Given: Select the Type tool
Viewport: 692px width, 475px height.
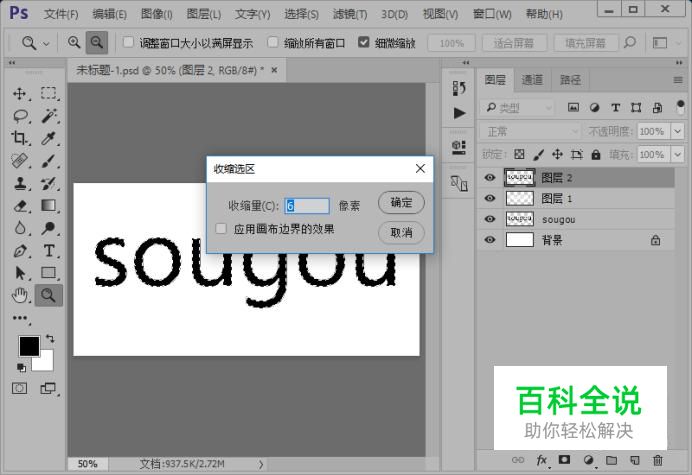Looking at the screenshot, I should coord(49,251).
